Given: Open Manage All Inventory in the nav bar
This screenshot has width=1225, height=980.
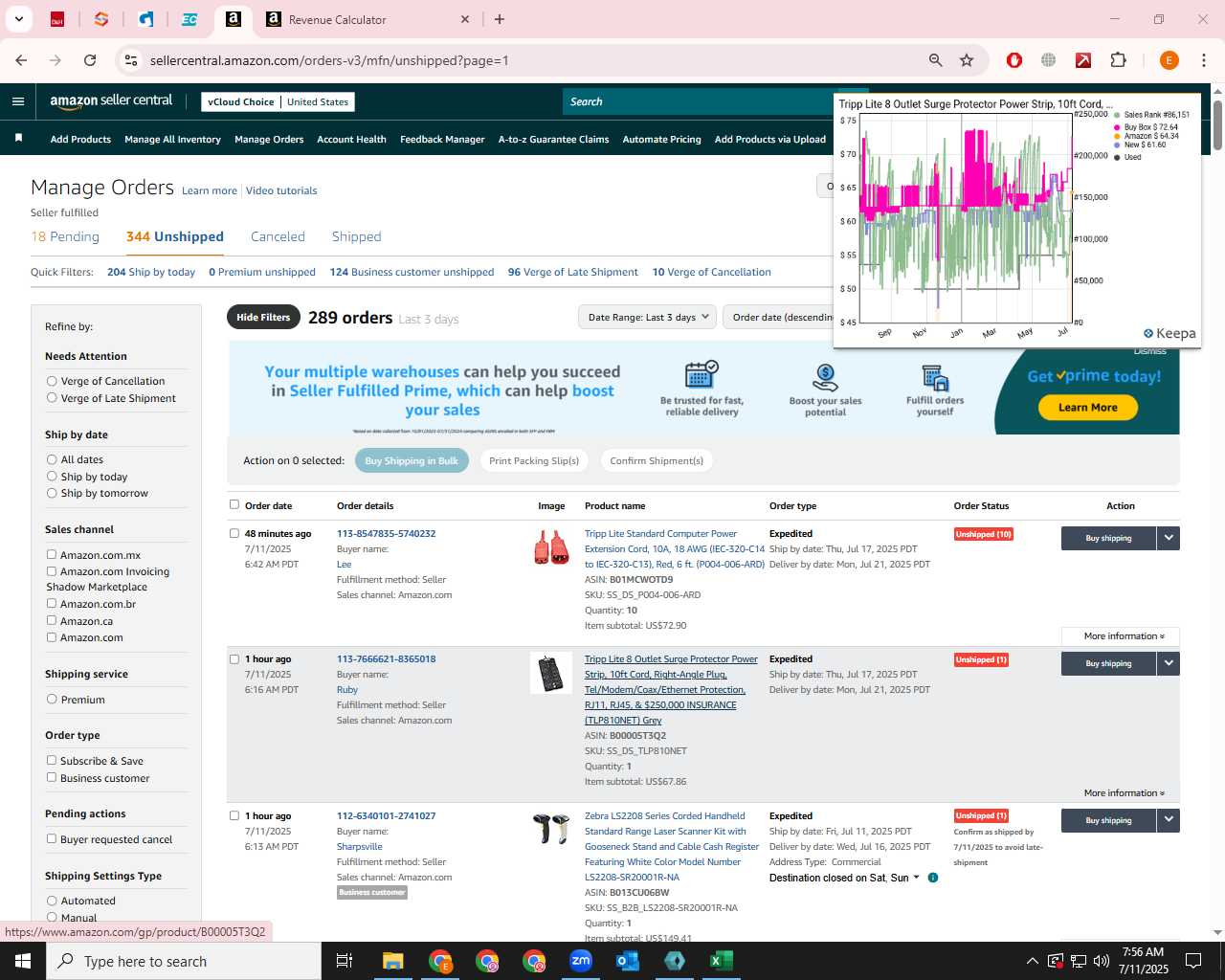Looking at the screenshot, I should coord(172,139).
